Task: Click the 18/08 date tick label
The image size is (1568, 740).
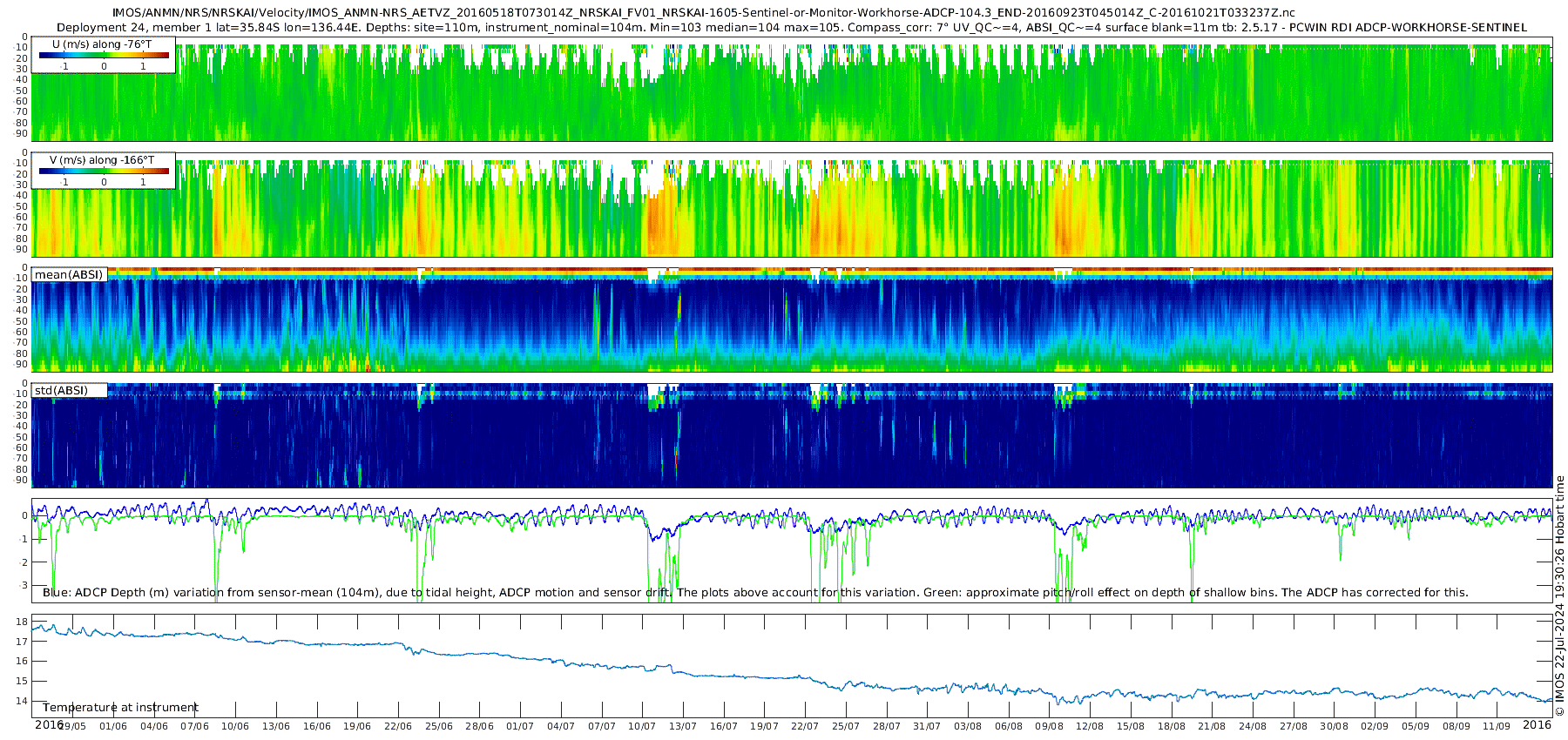Action: pyautogui.click(x=1172, y=726)
